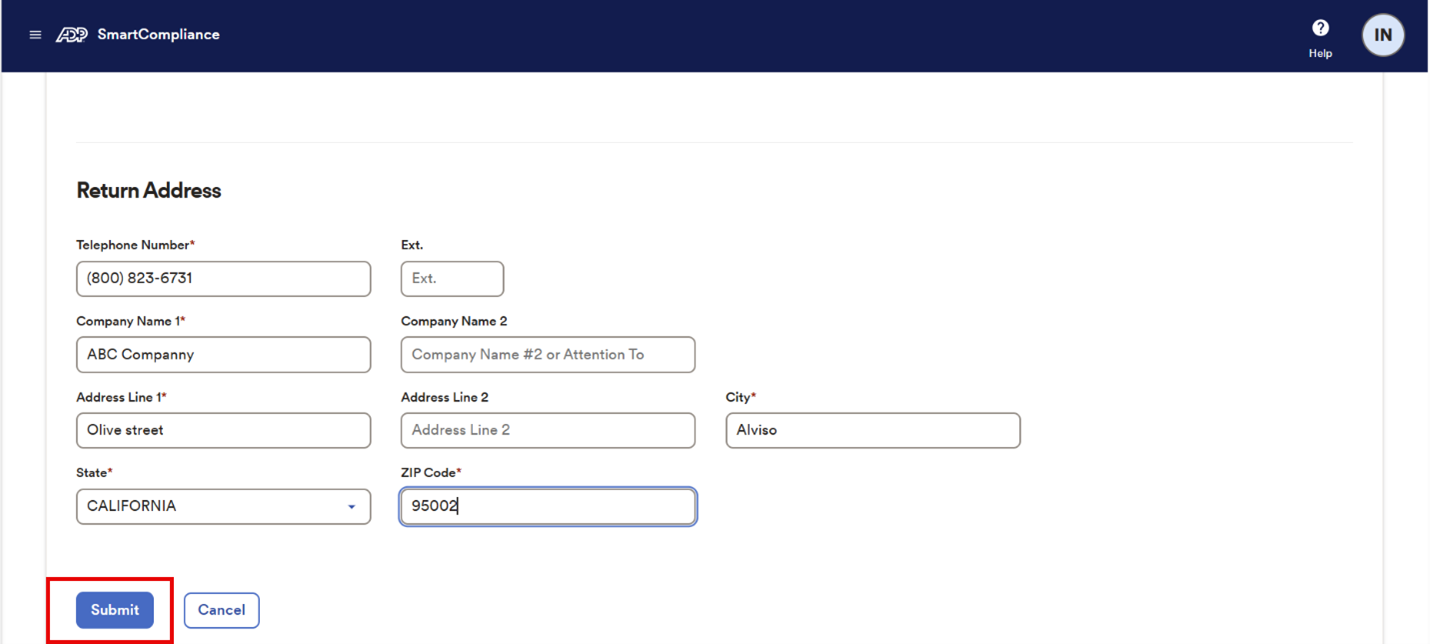The height and width of the screenshot is (644, 1430).
Task: Click the Telephone Number label text
Action: [x=133, y=245]
